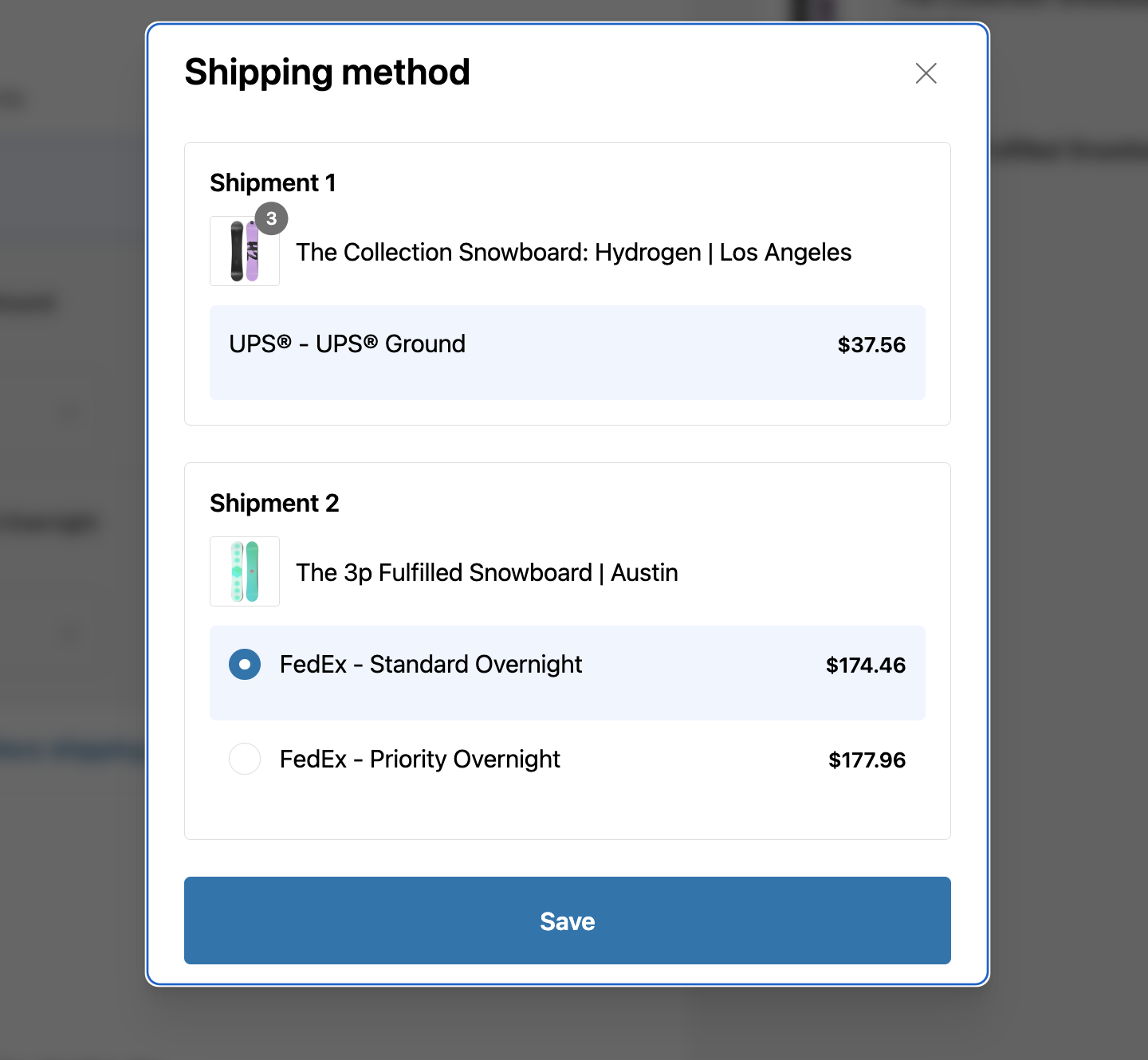Click the quantity badge showing 3
1148x1060 pixels.
[271, 218]
